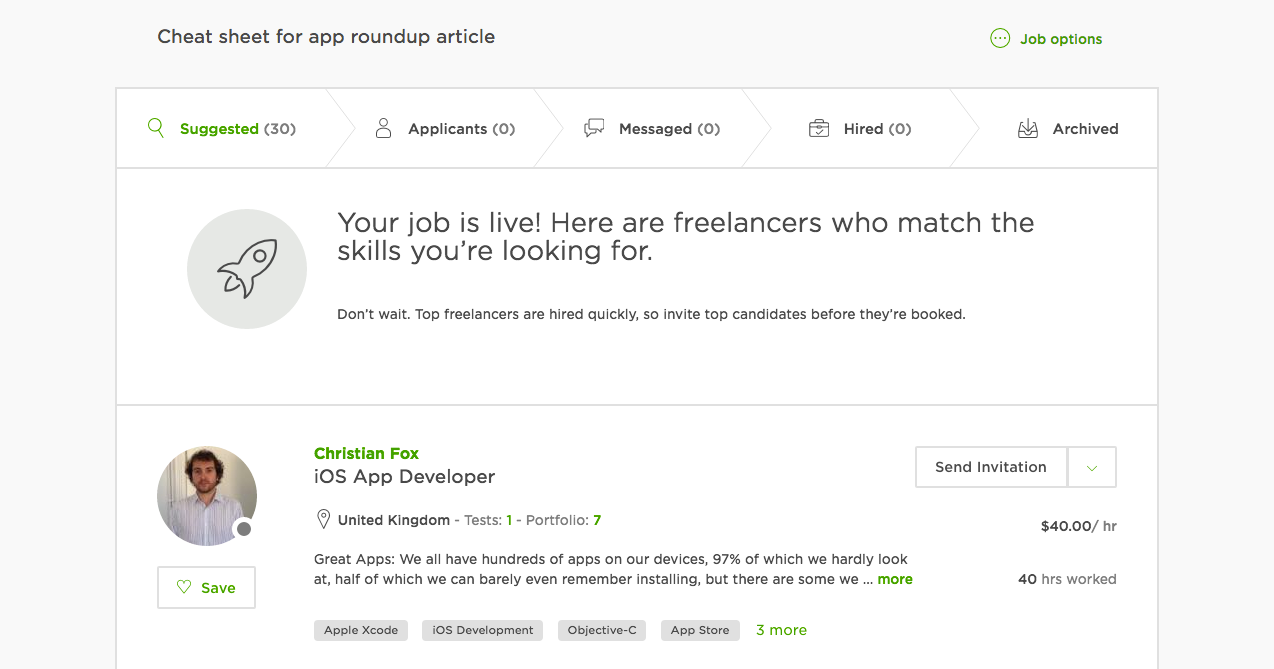Select the iOS Development skill tag
Screen dimensions: 1274x669
click(x=483, y=630)
